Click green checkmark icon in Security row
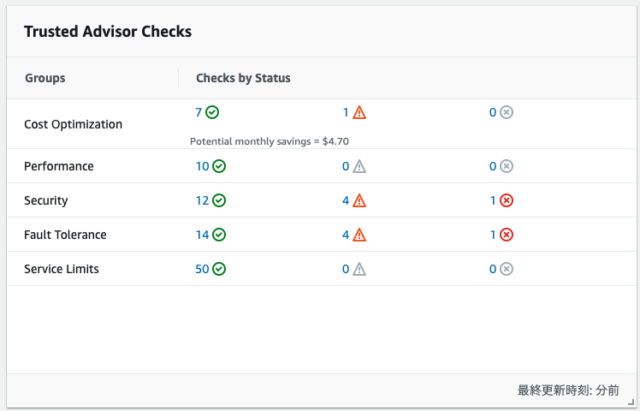The width and height of the screenshot is (640, 411). (219, 200)
